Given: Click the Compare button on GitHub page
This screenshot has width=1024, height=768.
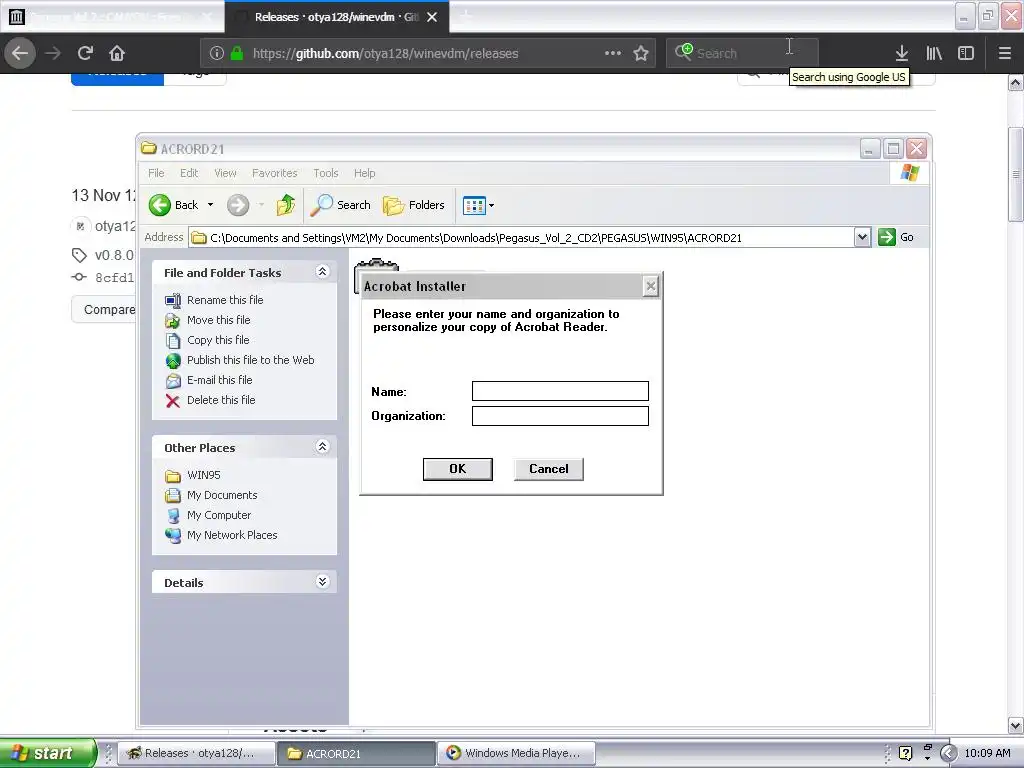Looking at the screenshot, I should tap(104, 310).
